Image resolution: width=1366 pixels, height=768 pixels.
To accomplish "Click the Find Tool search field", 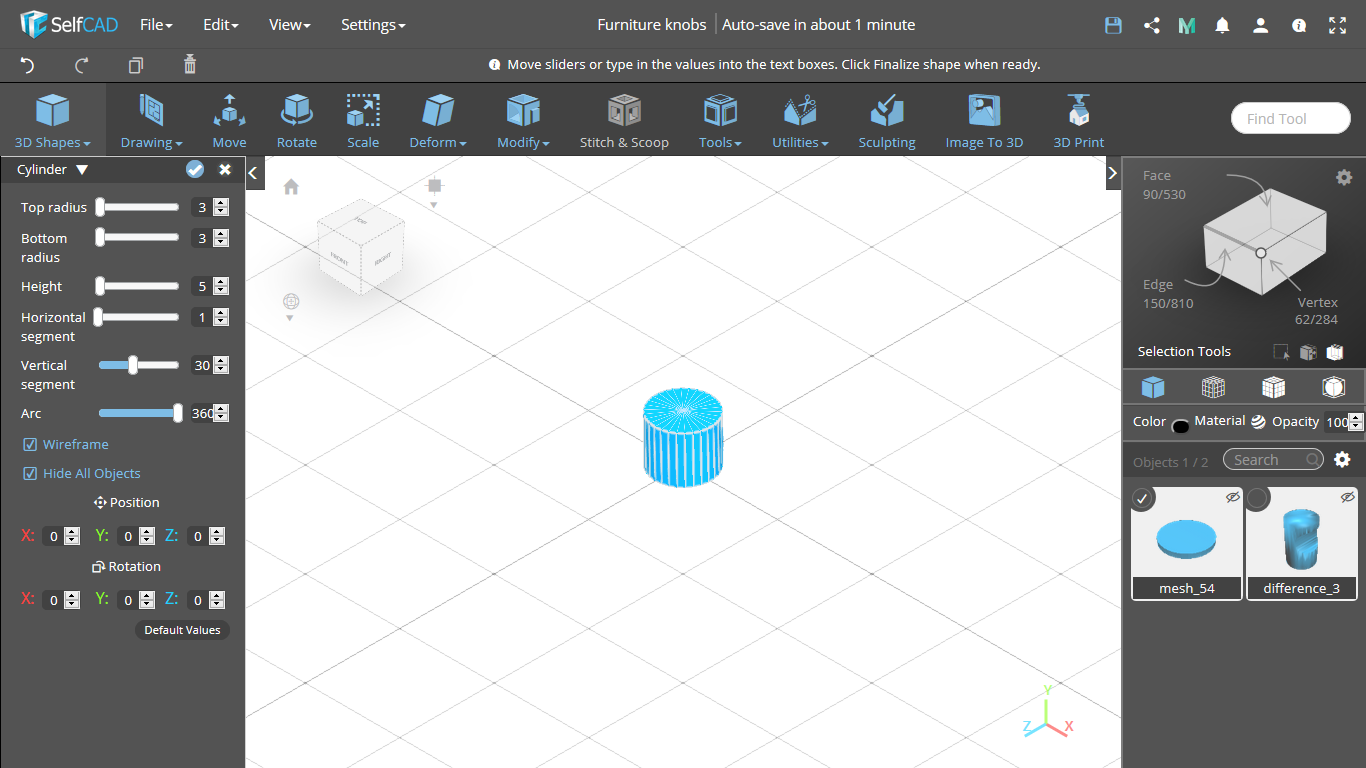I will pyautogui.click(x=1291, y=118).
